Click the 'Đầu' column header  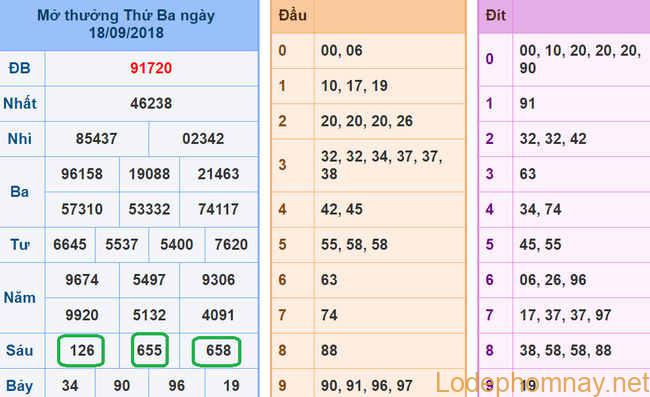(293, 15)
